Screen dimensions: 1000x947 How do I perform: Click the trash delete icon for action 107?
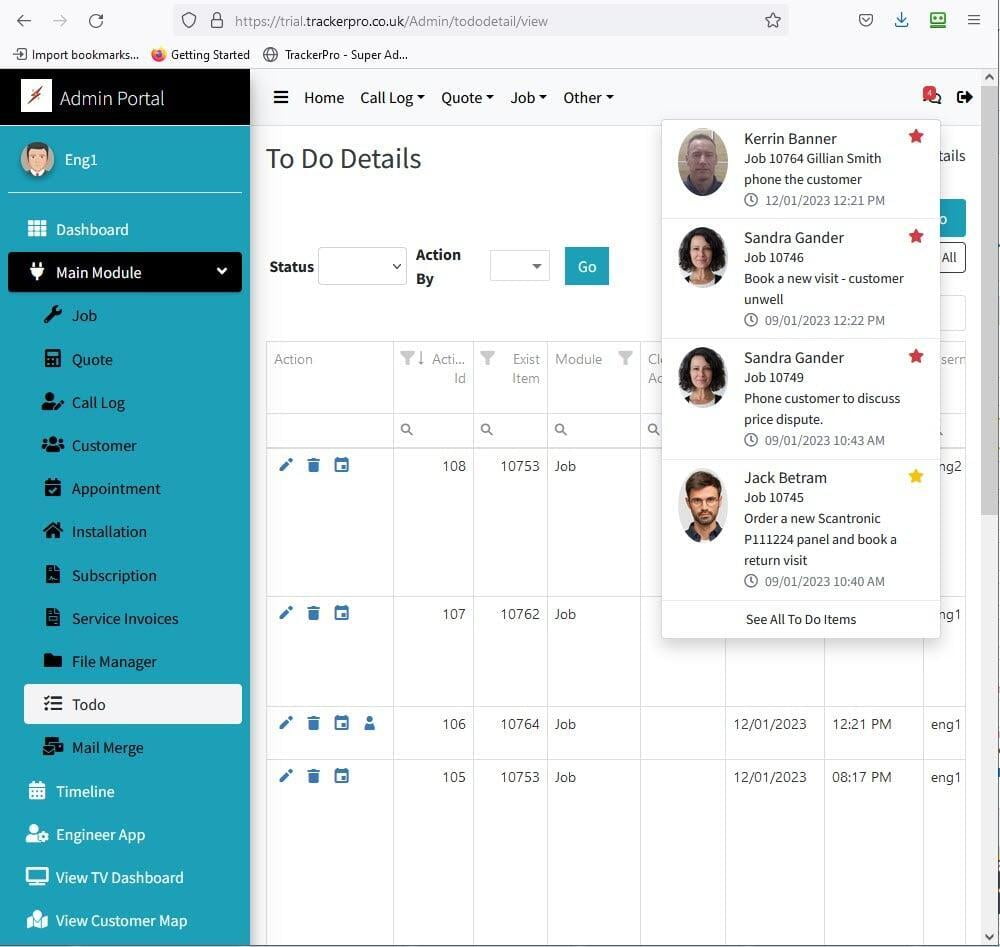point(313,613)
